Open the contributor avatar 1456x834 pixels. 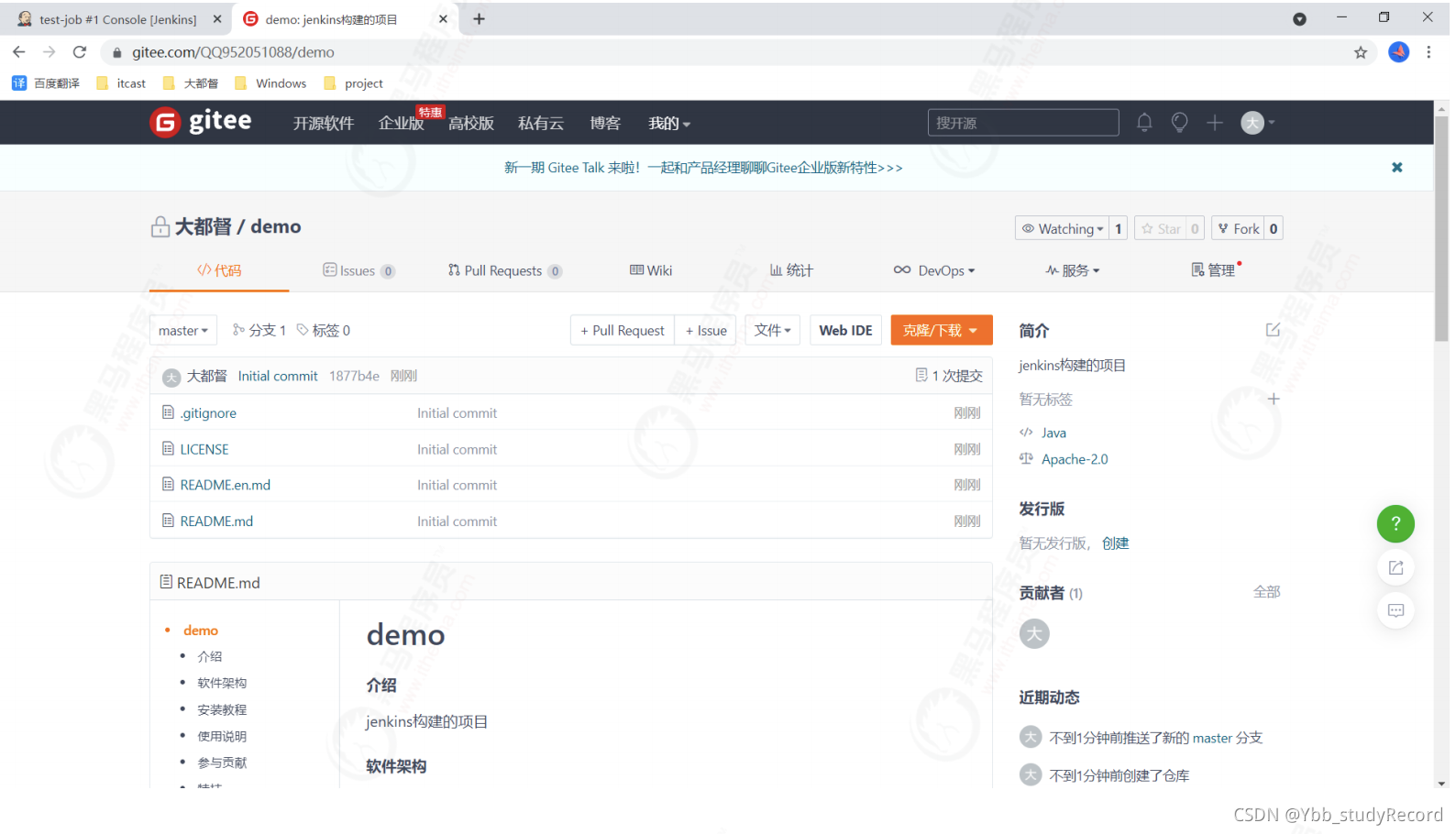click(1034, 634)
